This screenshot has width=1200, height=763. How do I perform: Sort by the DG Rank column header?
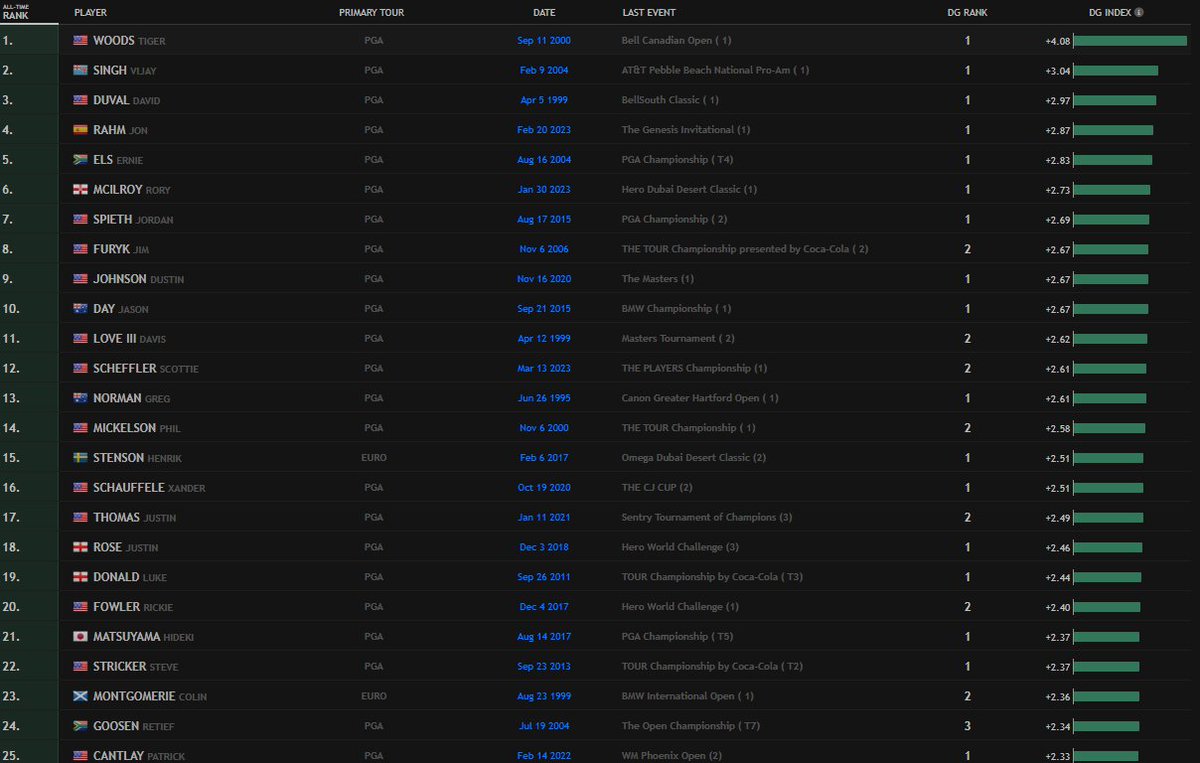[x=967, y=13]
